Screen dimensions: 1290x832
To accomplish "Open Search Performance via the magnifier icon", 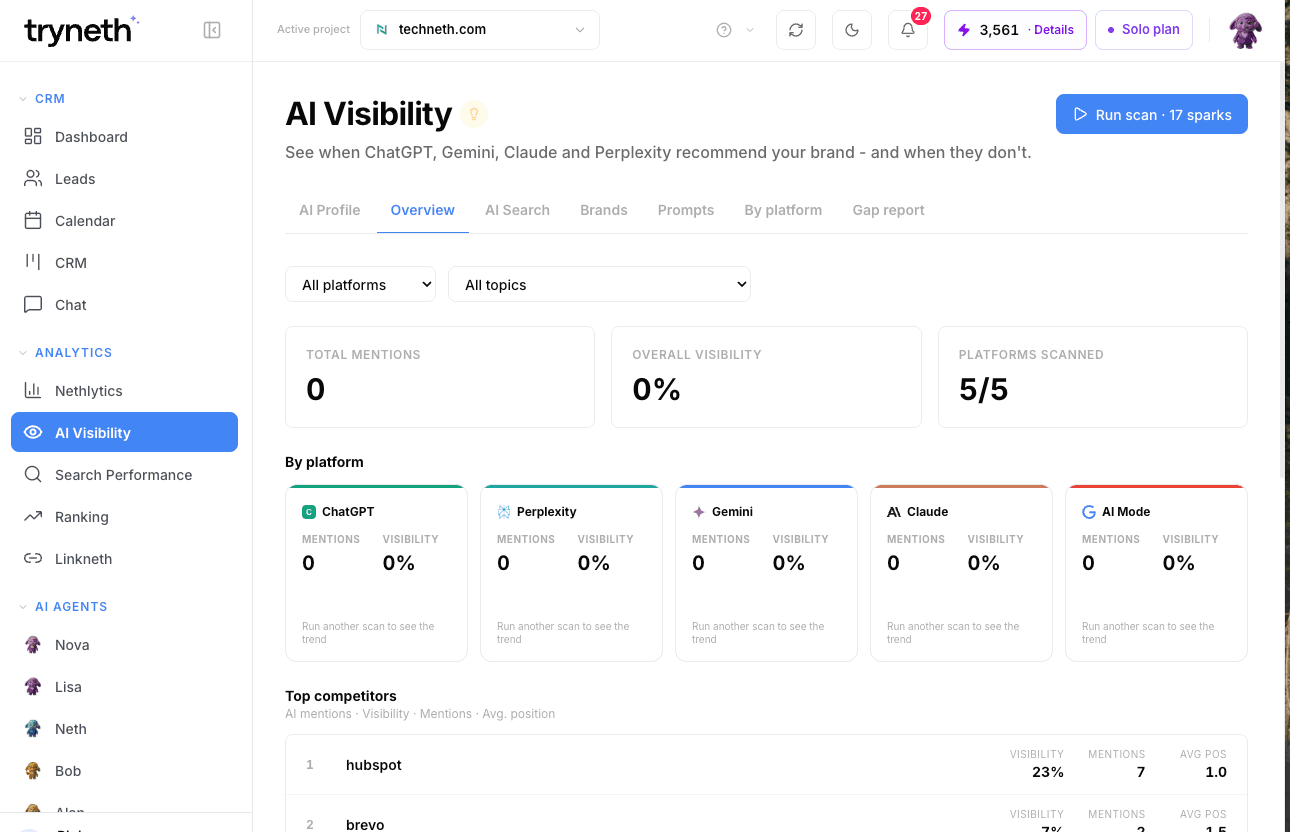I will pyautogui.click(x=33, y=474).
